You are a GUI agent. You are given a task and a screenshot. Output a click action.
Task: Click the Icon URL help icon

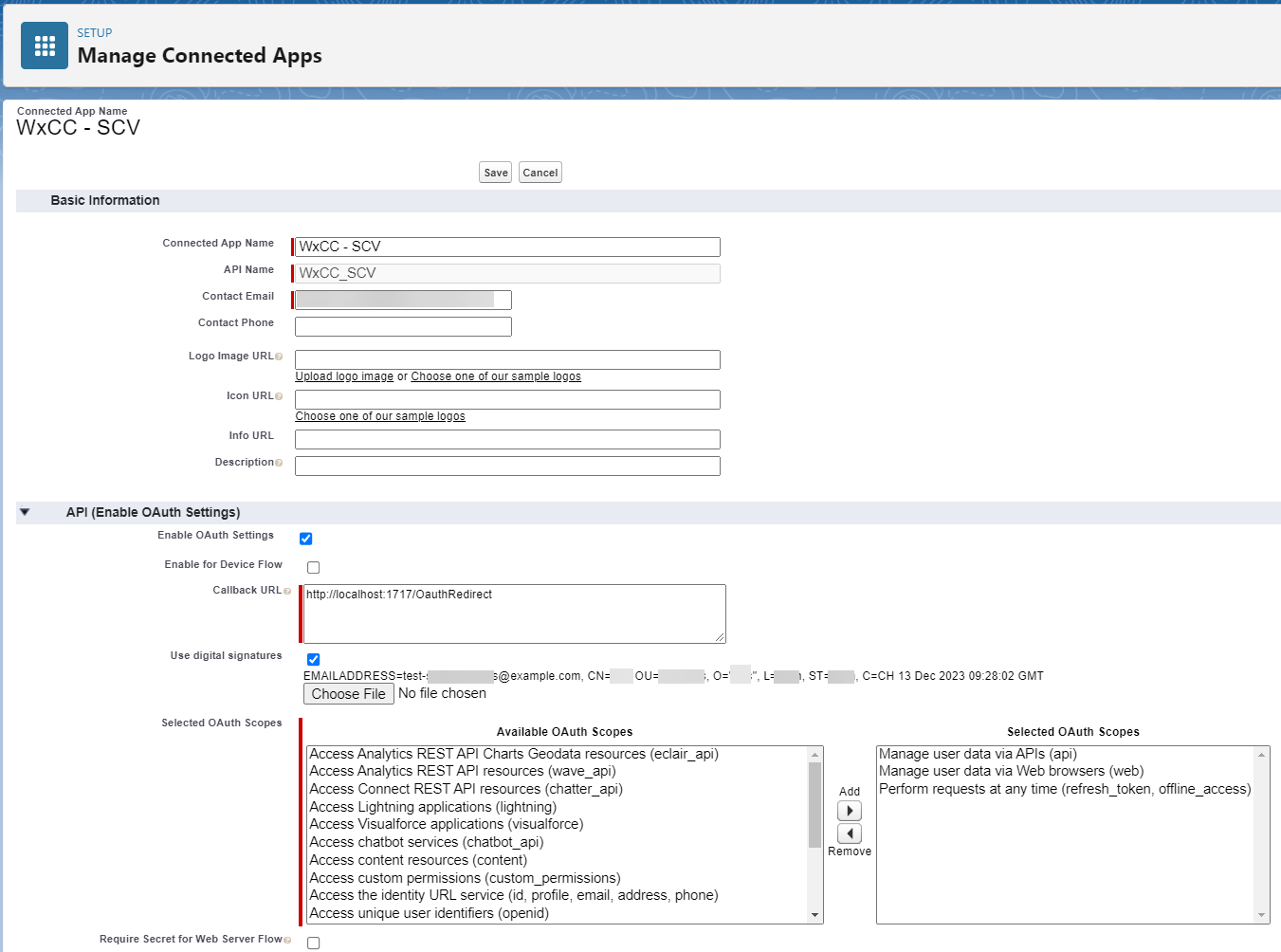pos(279,396)
